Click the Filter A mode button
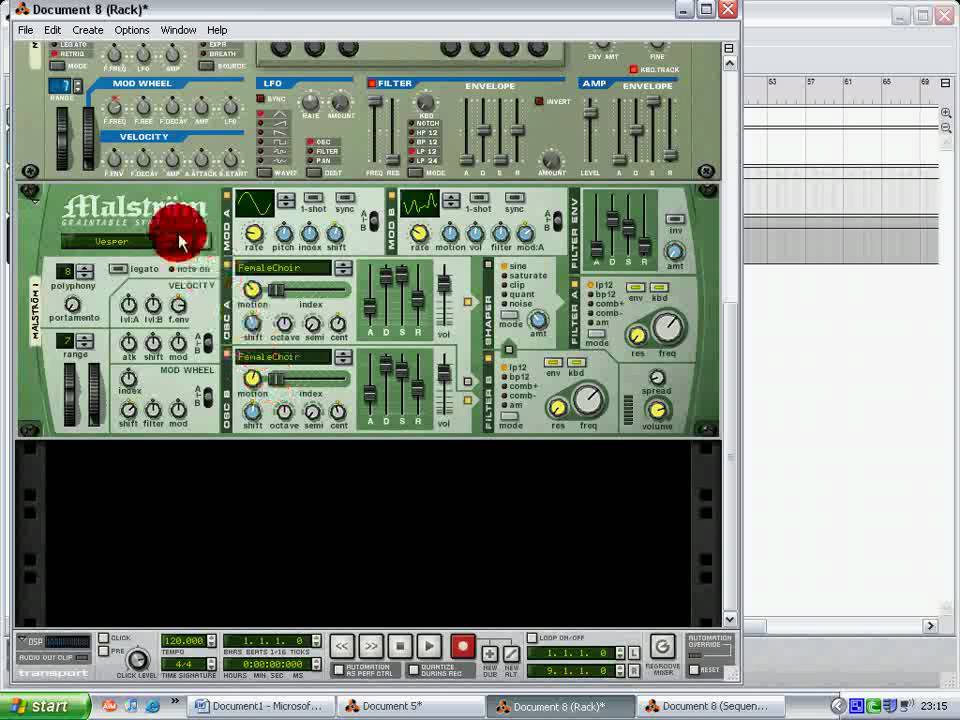Screen dimensions: 960x720 point(596,334)
